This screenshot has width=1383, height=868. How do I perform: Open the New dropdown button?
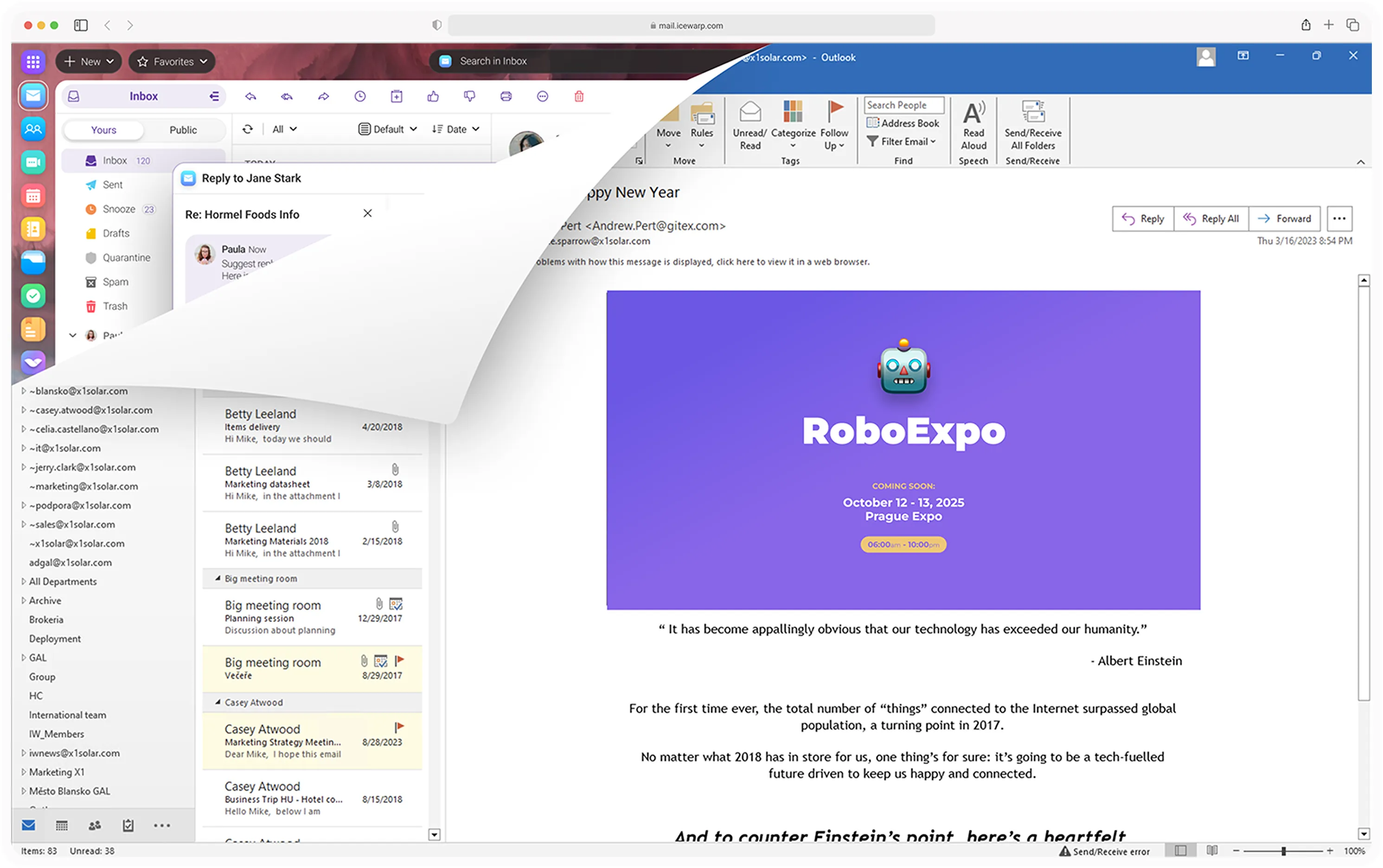(x=89, y=61)
